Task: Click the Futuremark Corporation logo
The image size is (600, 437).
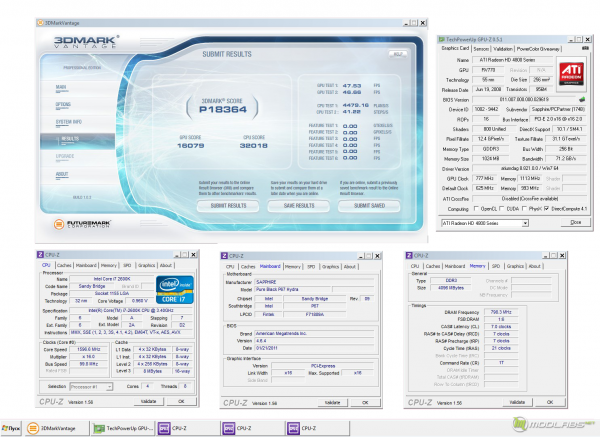Action: pyautogui.click(x=82, y=224)
